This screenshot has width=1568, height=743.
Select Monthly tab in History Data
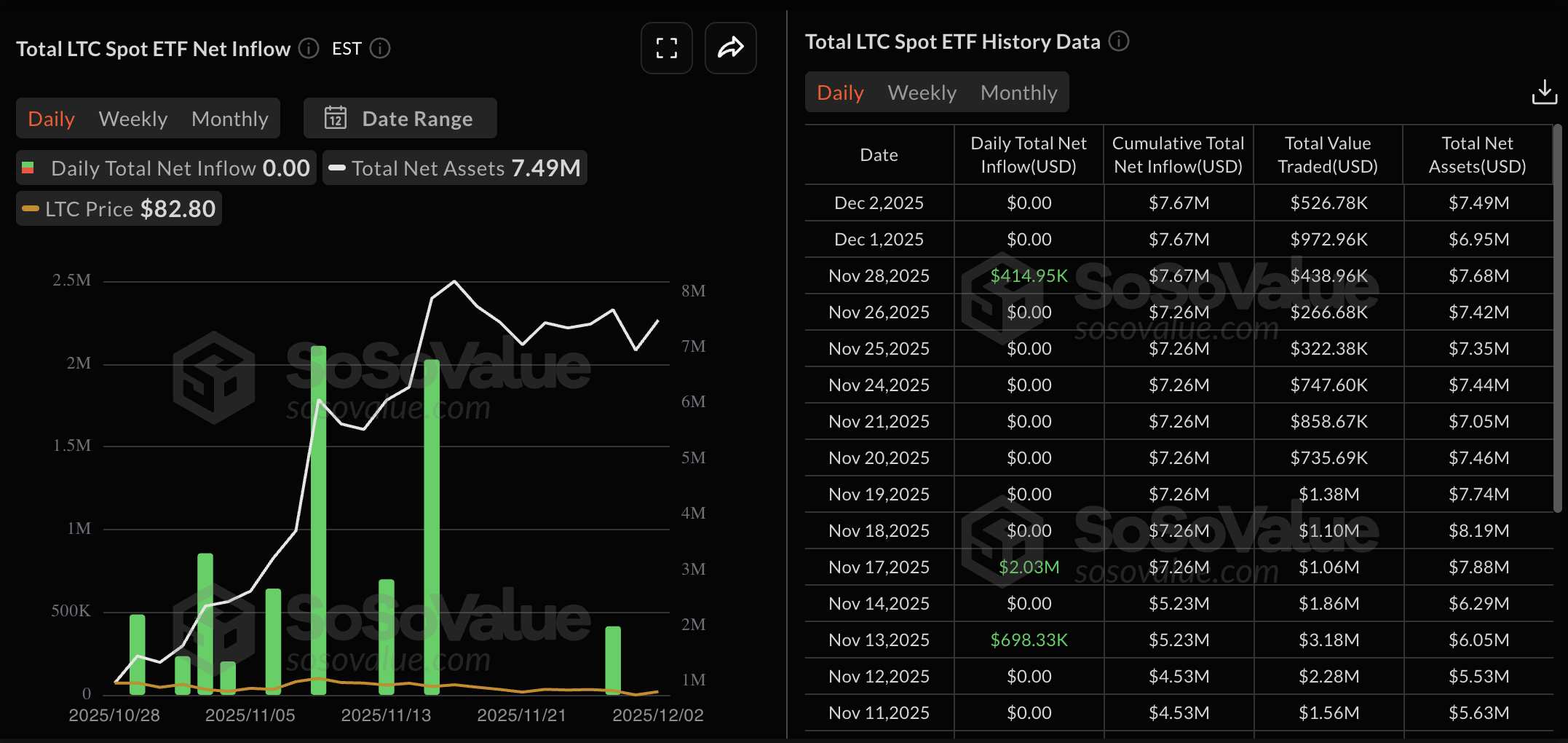(x=1018, y=93)
